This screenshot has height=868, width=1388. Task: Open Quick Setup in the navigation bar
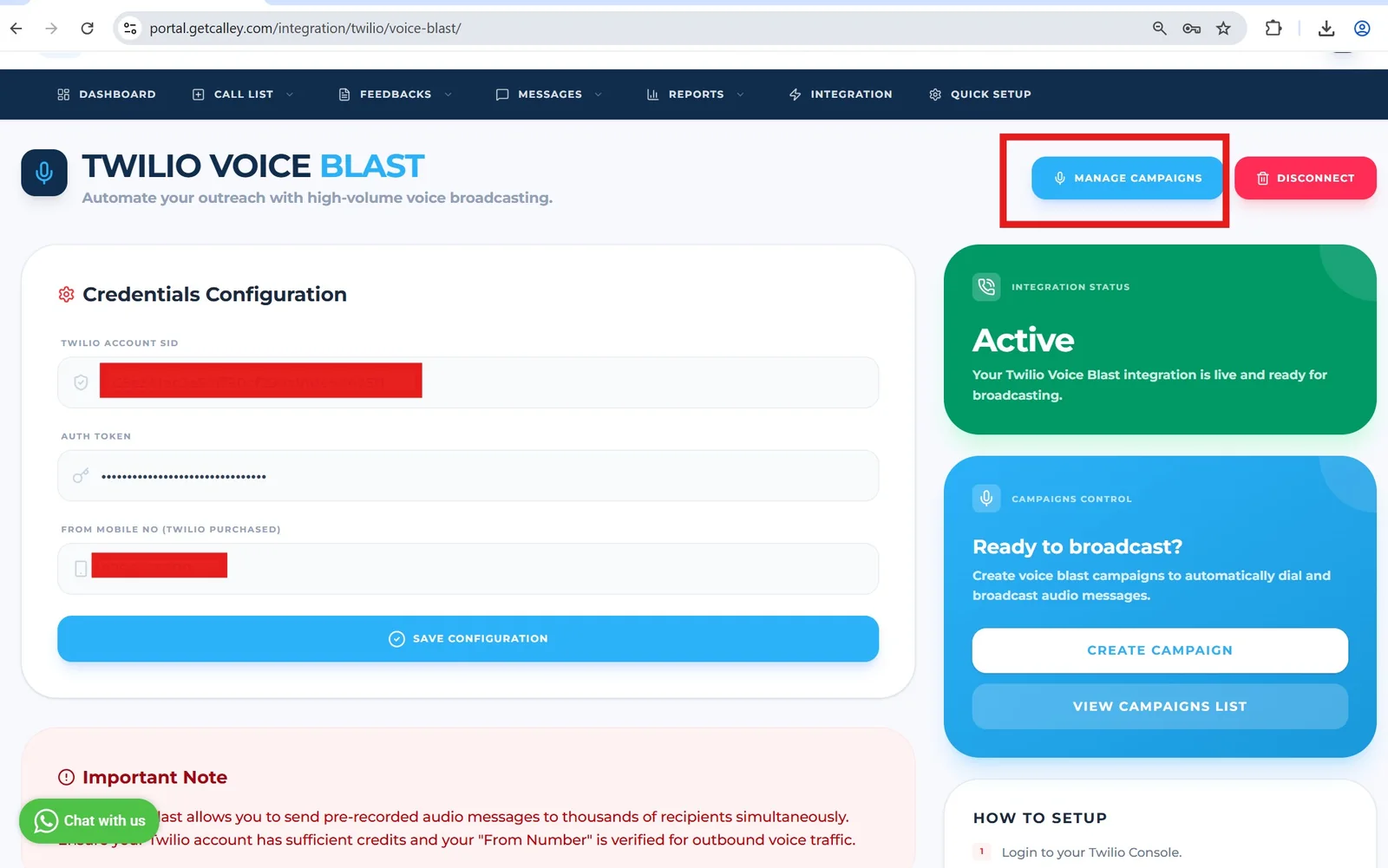pyautogui.click(x=980, y=95)
